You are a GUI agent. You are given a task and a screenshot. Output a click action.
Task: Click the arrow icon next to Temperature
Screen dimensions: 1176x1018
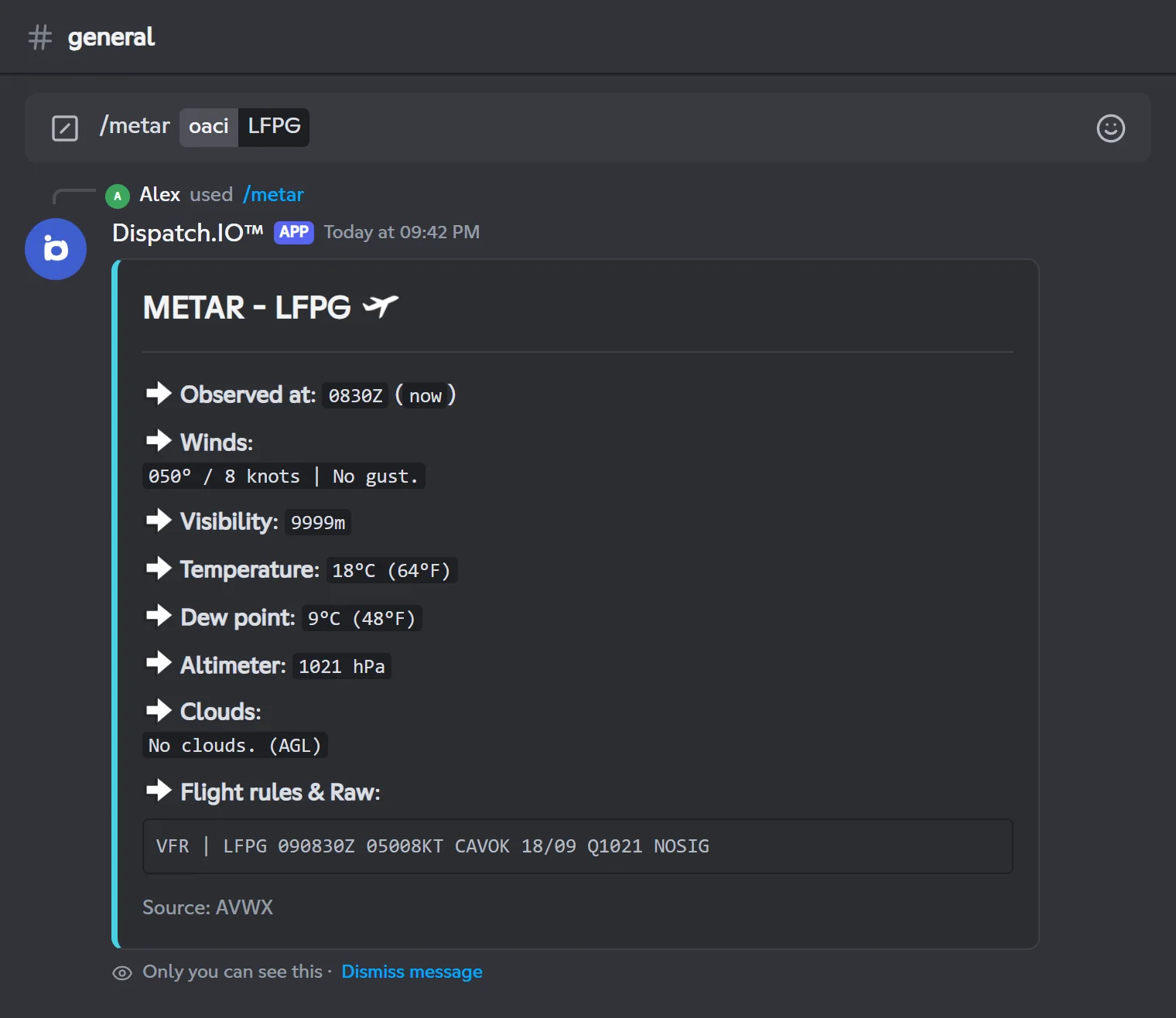(159, 569)
